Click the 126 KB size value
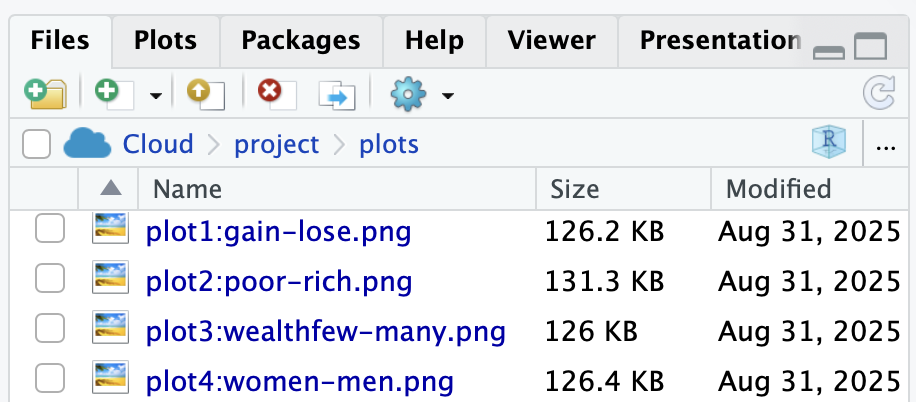This screenshot has height=402, width=916. tap(591, 332)
